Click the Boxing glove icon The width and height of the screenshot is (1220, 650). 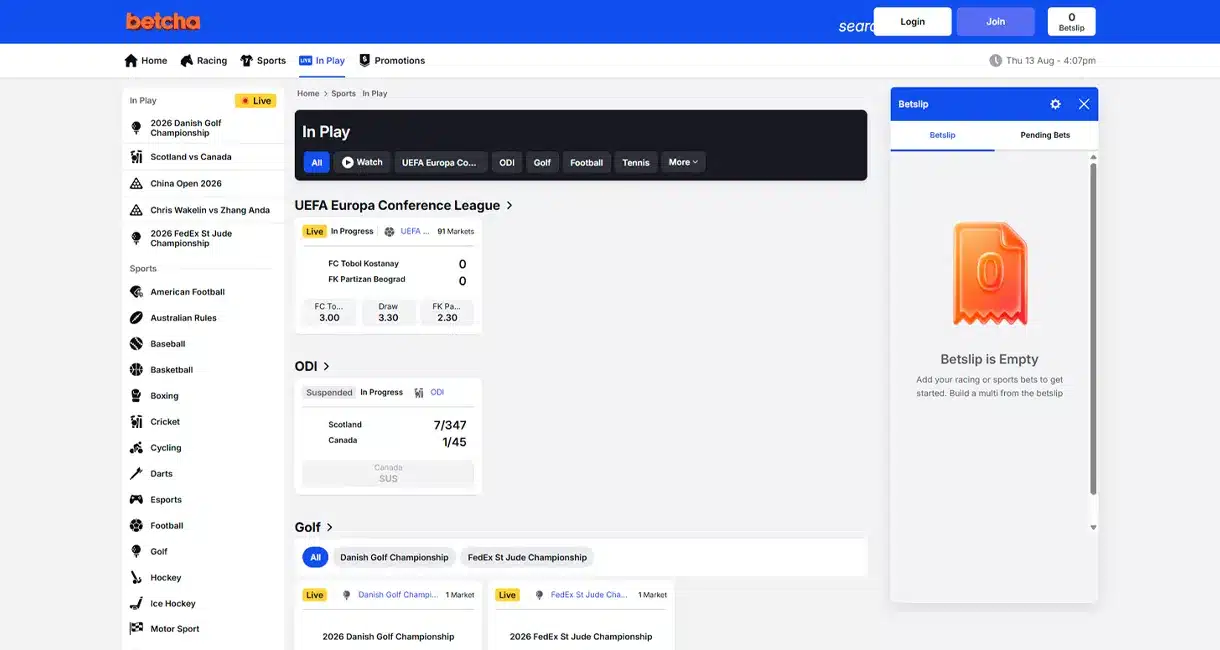(136, 396)
